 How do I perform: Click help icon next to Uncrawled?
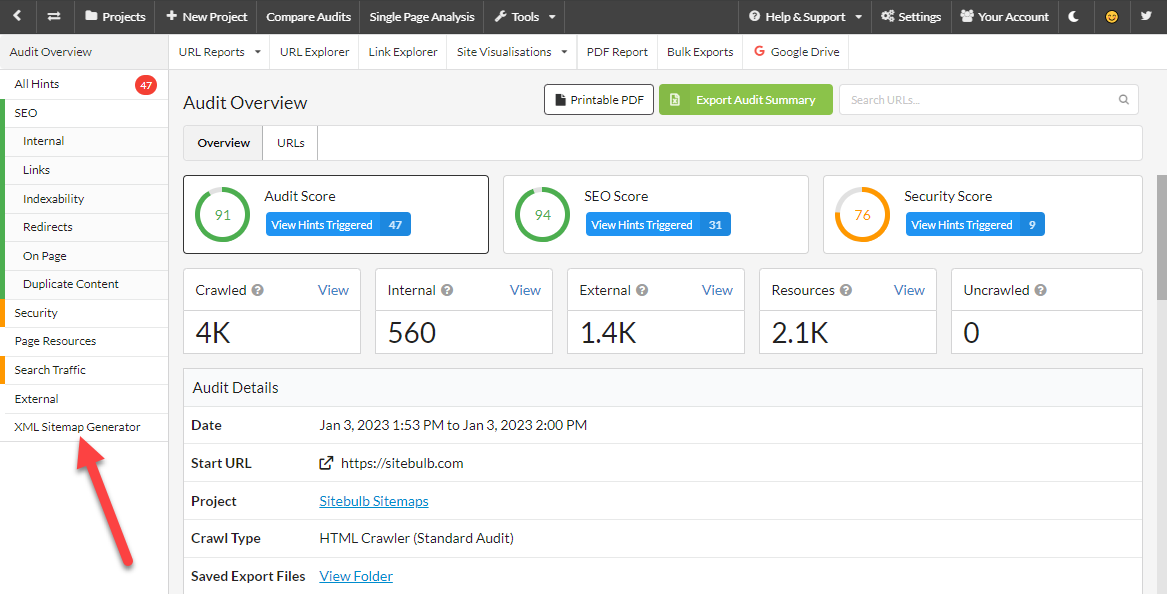coord(1040,290)
